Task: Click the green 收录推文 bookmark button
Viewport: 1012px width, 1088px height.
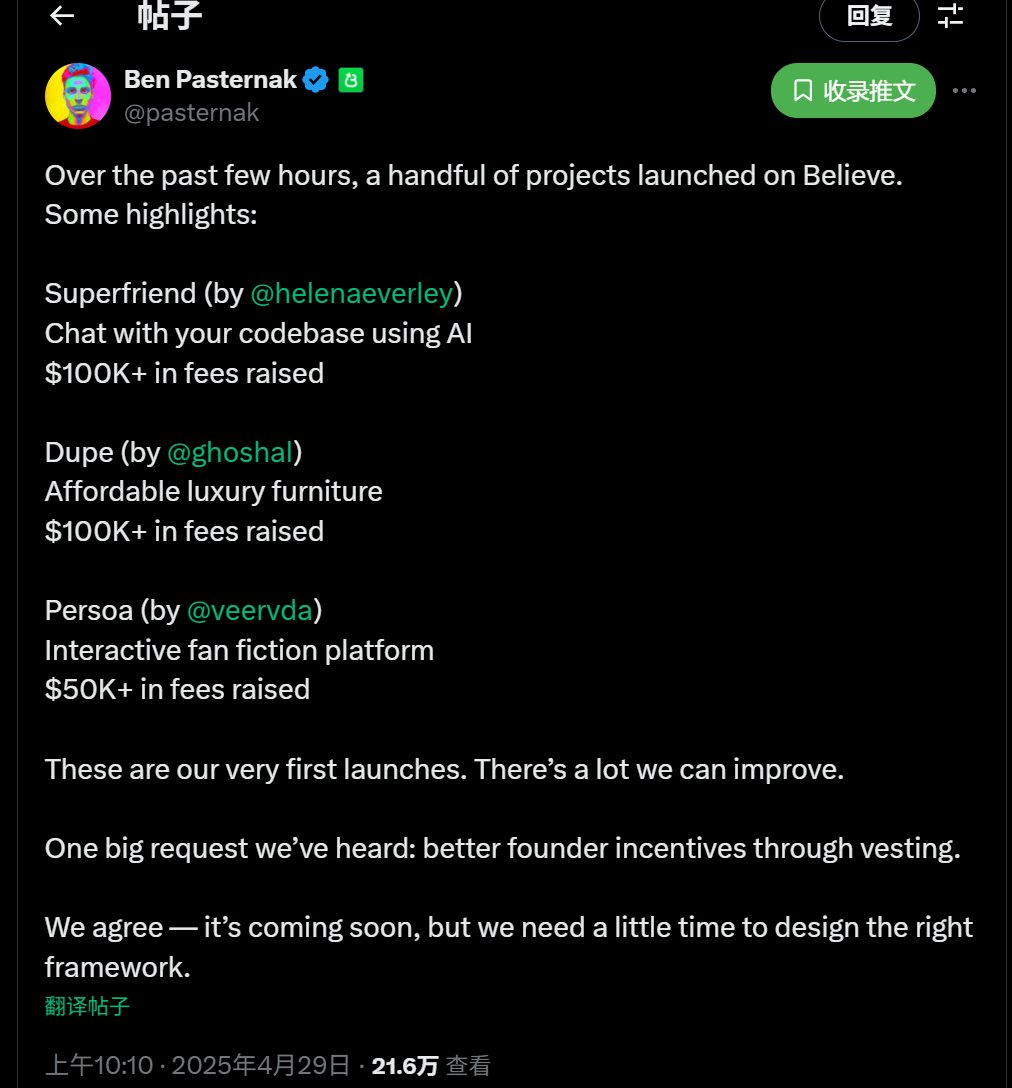Action: (x=853, y=90)
